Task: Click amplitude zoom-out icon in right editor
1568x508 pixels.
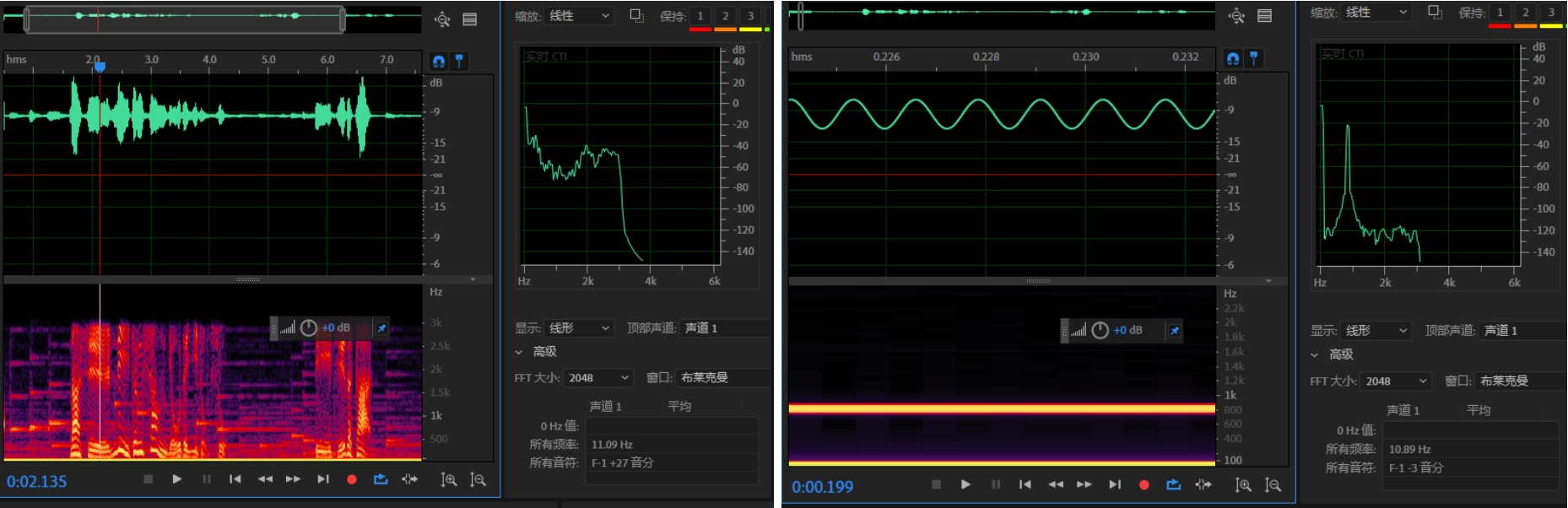Action: point(1273,484)
